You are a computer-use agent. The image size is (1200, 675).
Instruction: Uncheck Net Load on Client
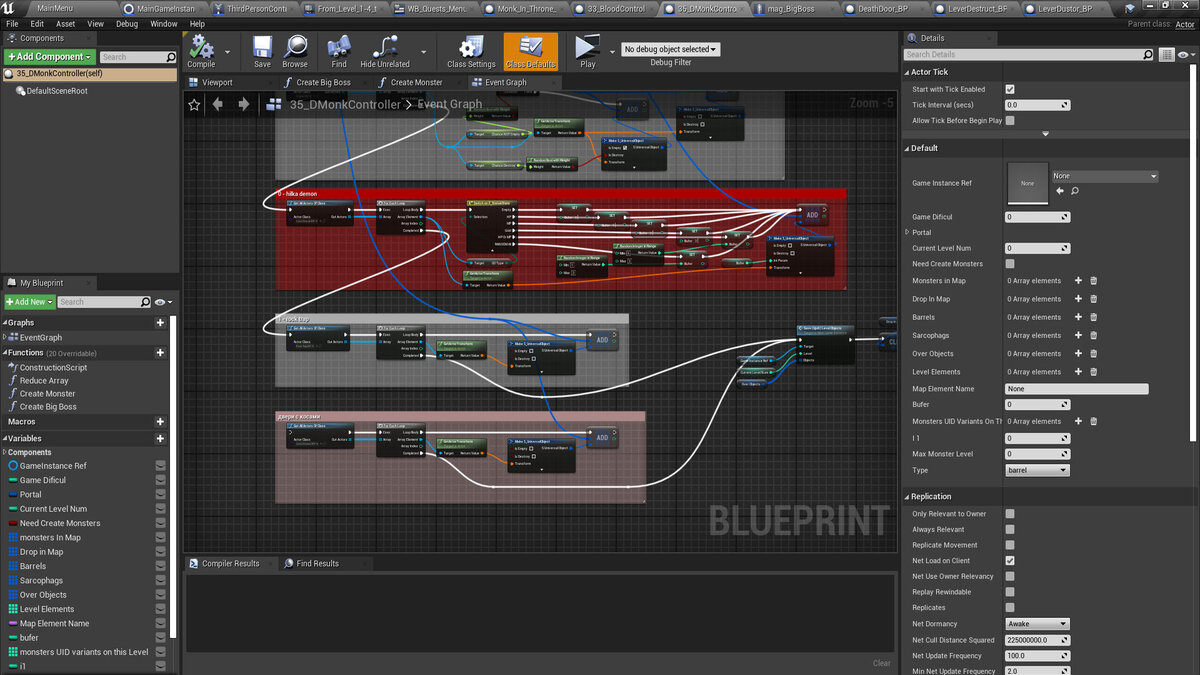point(1010,561)
